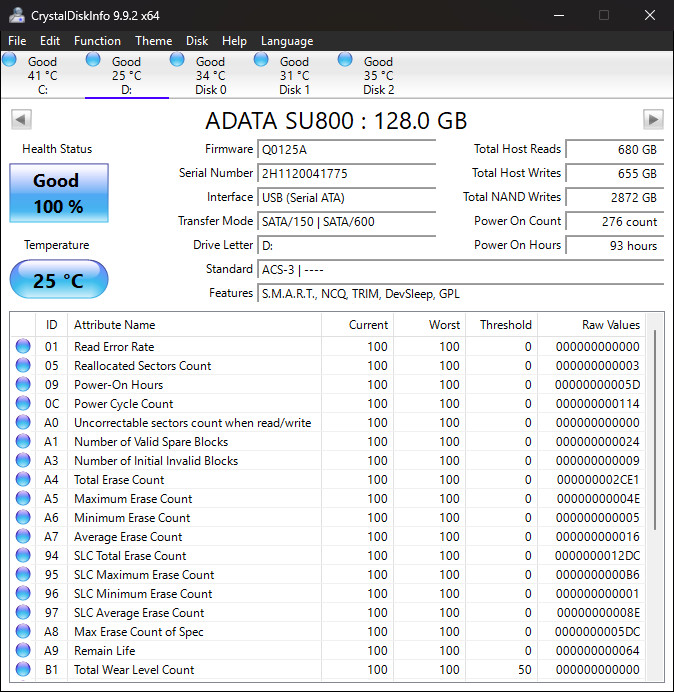This screenshot has width=674, height=692.
Task: Select raw value 000000002CE1
Action: pyautogui.click(x=598, y=480)
